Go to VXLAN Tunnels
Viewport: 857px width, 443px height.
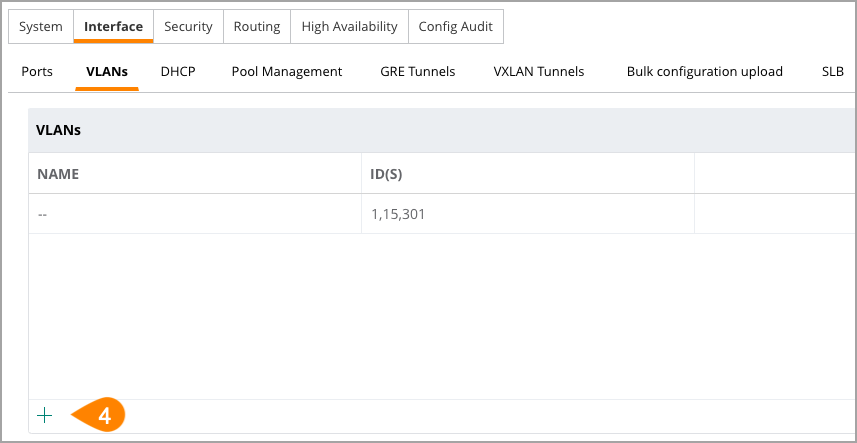(x=539, y=72)
